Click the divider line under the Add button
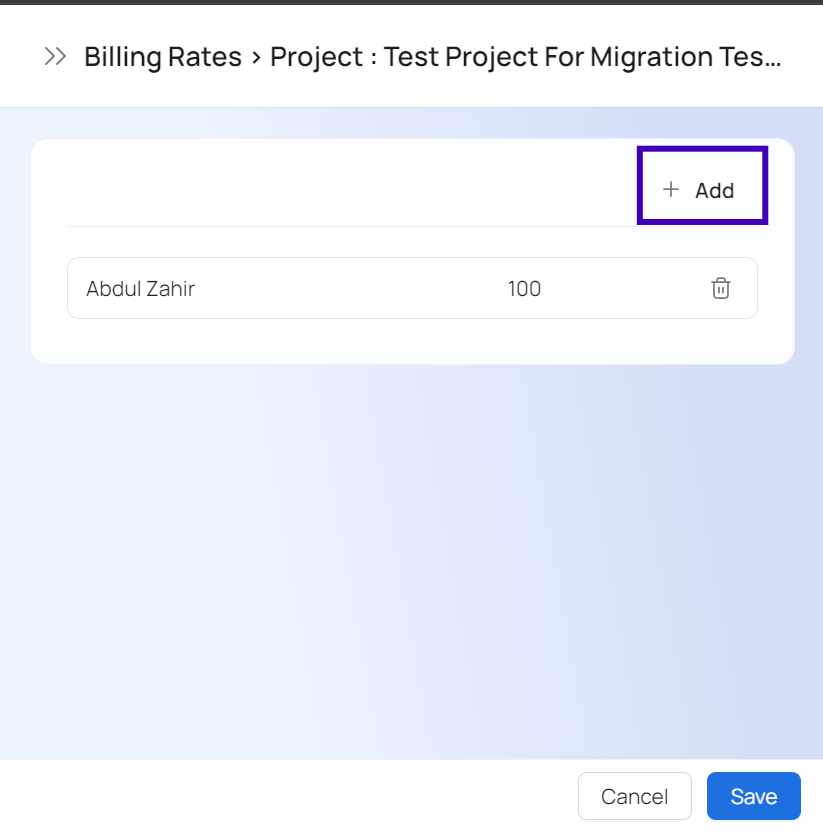This screenshot has height=831, width=823. (x=400, y=227)
